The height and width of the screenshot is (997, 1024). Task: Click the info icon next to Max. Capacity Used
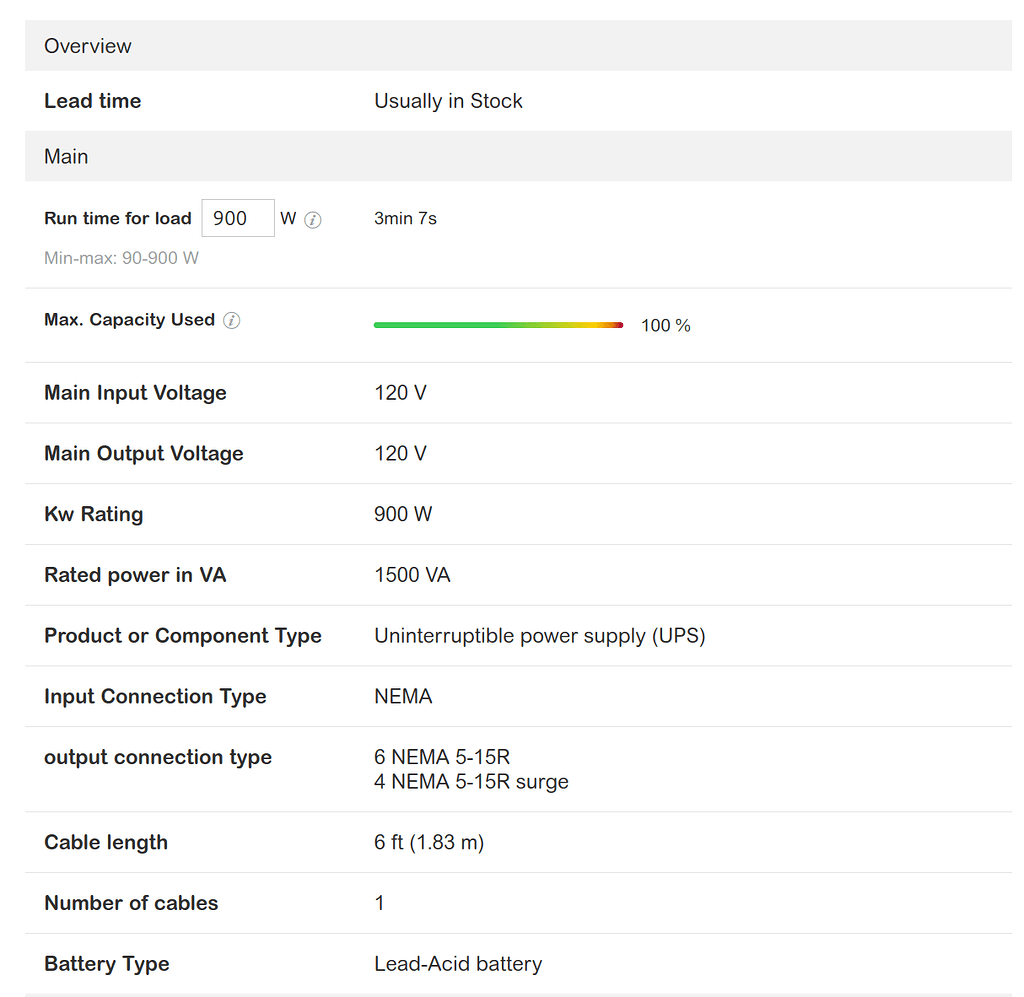pyautogui.click(x=231, y=321)
